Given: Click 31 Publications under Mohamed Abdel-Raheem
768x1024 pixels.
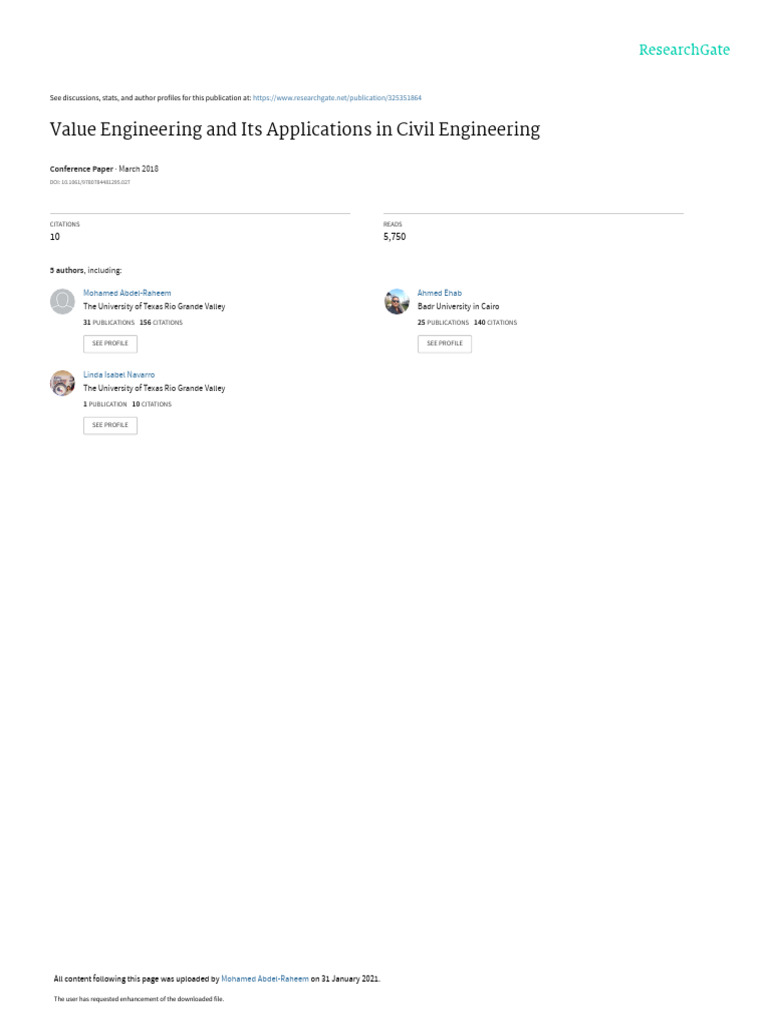Looking at the screenshot, I should (x=108, y=323).
